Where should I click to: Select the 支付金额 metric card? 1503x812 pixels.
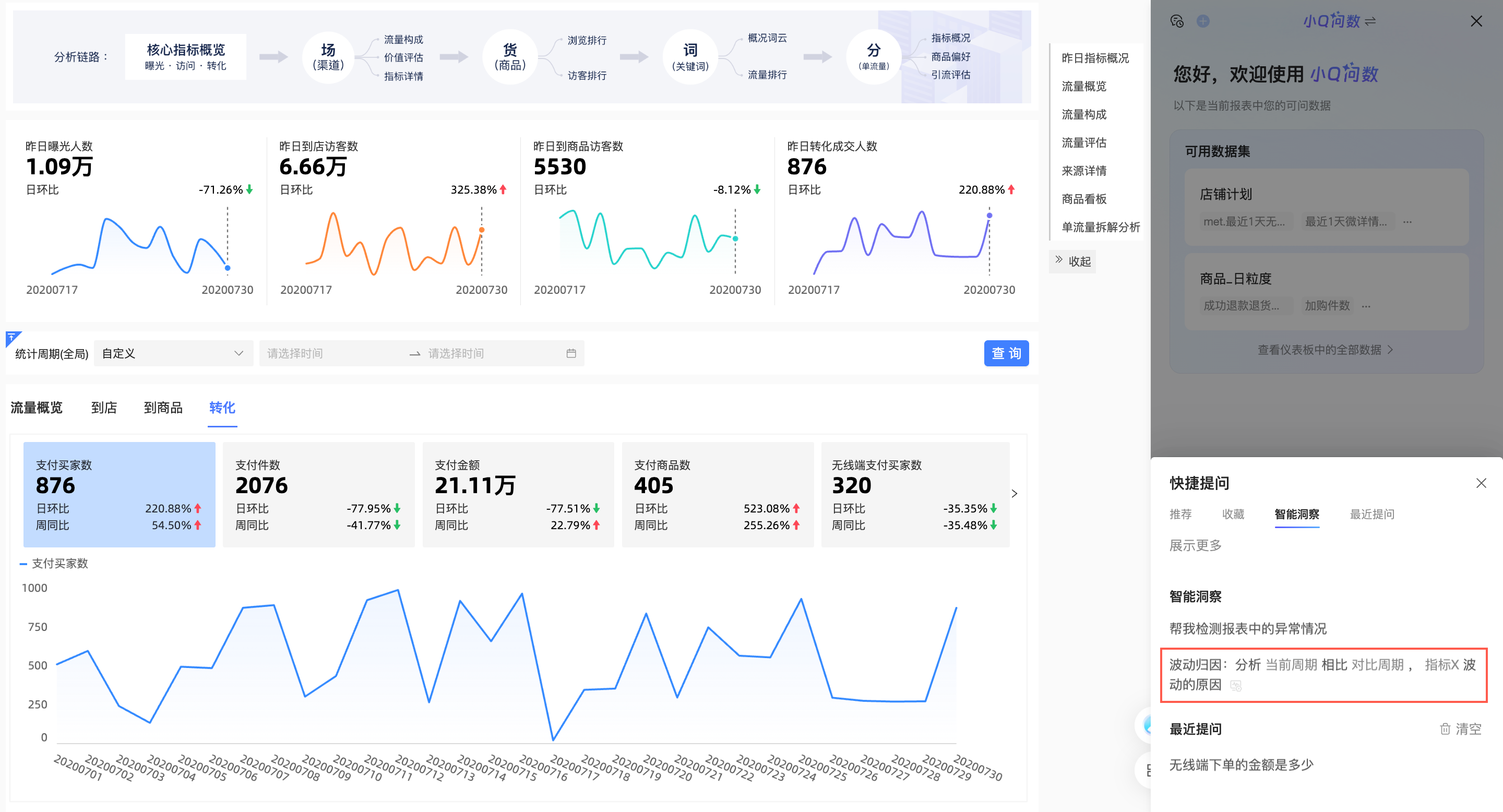click(518, 494)
